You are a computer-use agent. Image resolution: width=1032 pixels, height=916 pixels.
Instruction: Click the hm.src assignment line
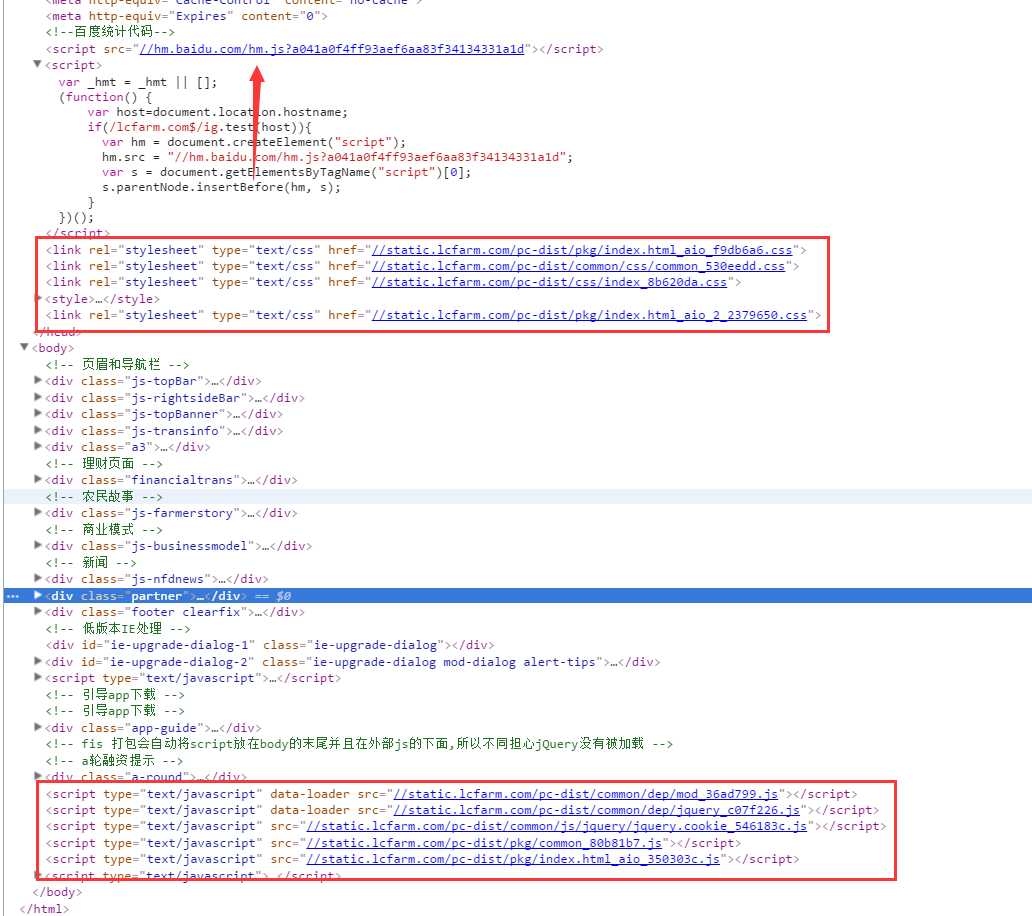(338, 157)
